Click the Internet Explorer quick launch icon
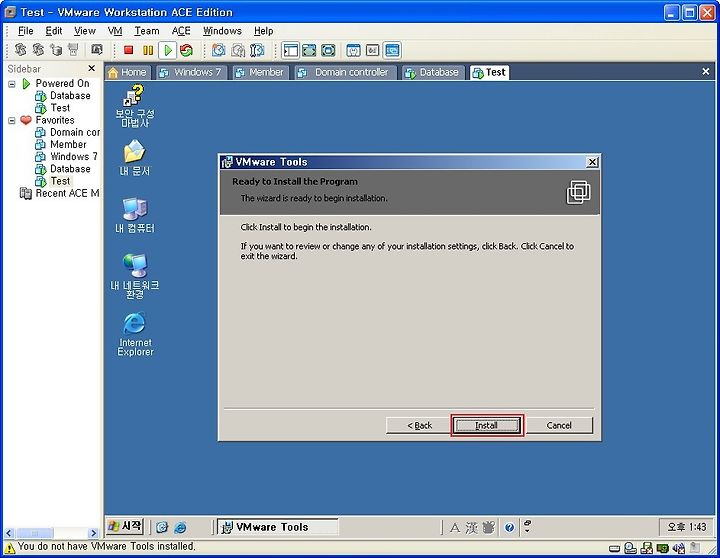 click(x=180, y=527)
